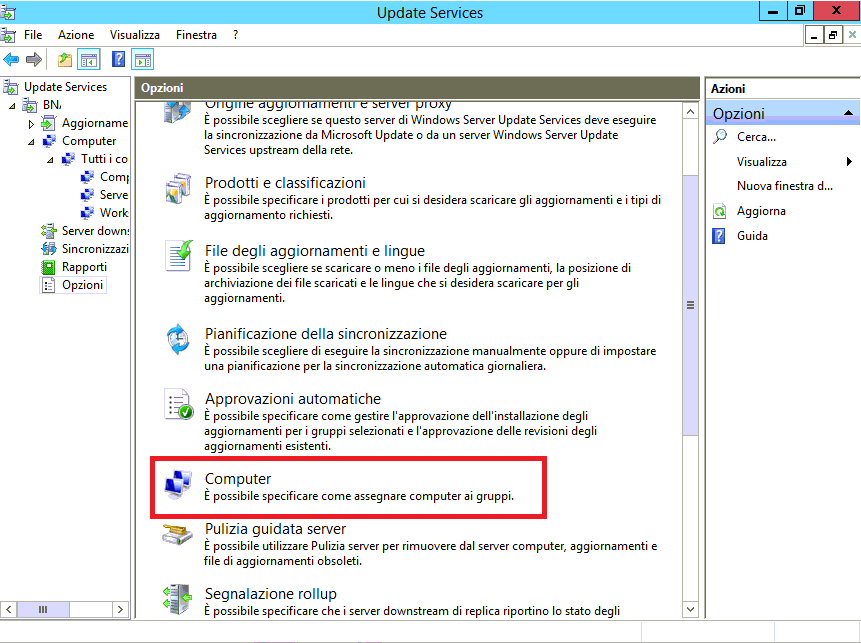861x643 pixels.
Task: Click the inner MDI restore button
Action: [833, 36]
